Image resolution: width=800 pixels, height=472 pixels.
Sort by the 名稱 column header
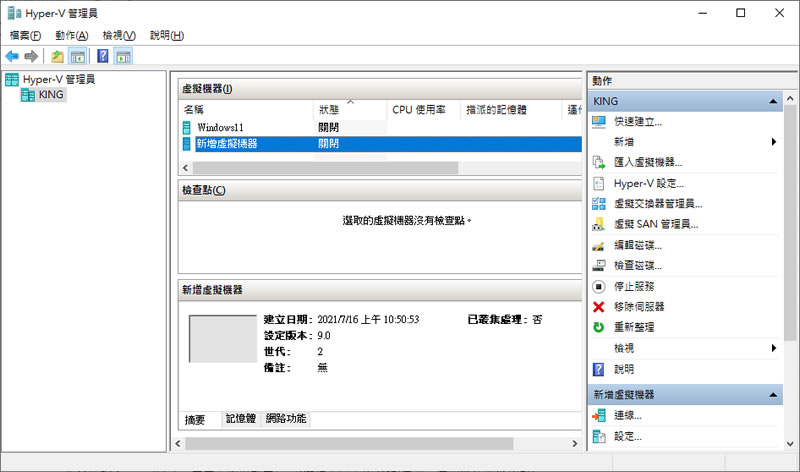coord(246,110)
